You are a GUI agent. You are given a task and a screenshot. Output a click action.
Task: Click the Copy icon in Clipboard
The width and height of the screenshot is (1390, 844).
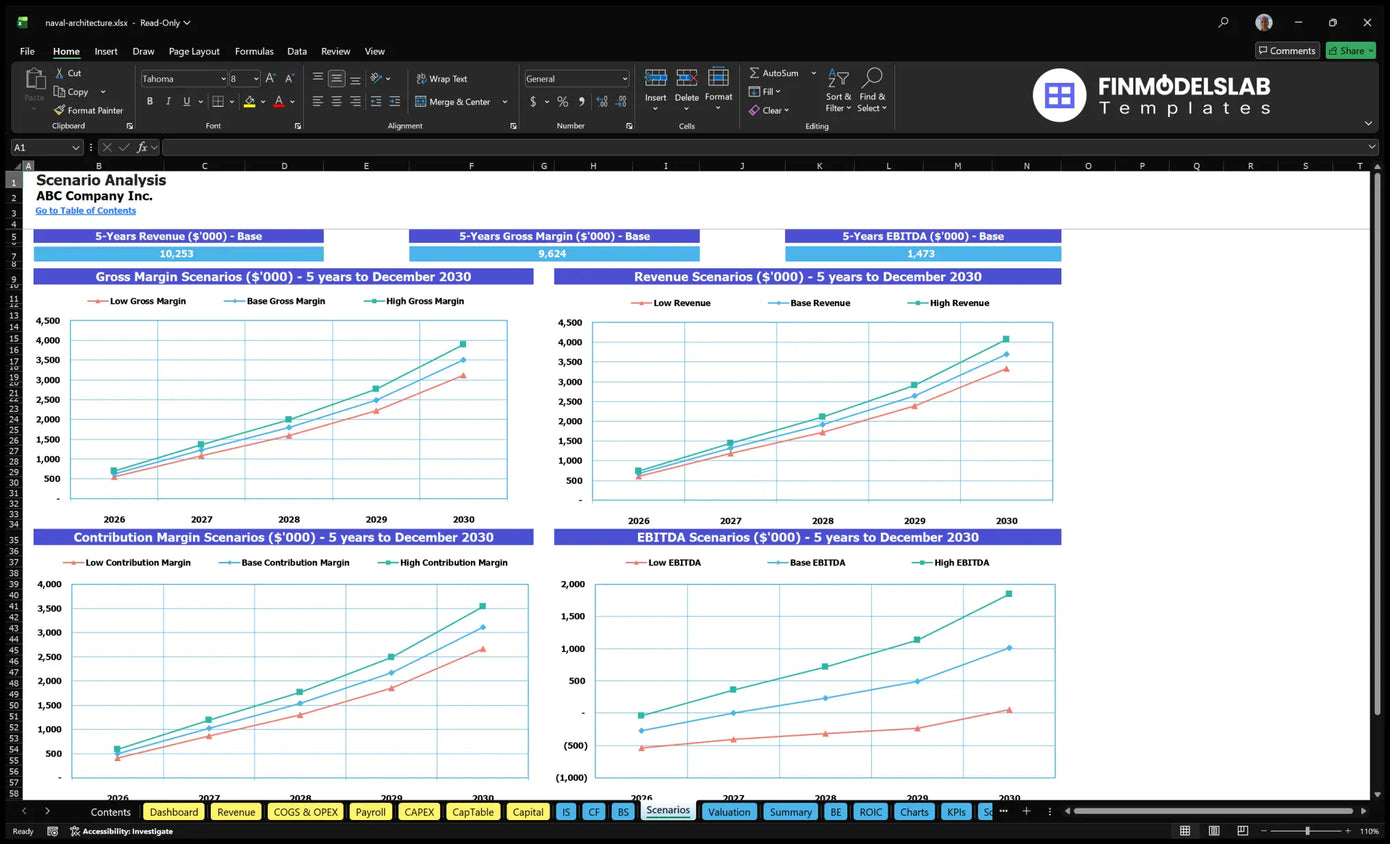click(x=60, y=92)
